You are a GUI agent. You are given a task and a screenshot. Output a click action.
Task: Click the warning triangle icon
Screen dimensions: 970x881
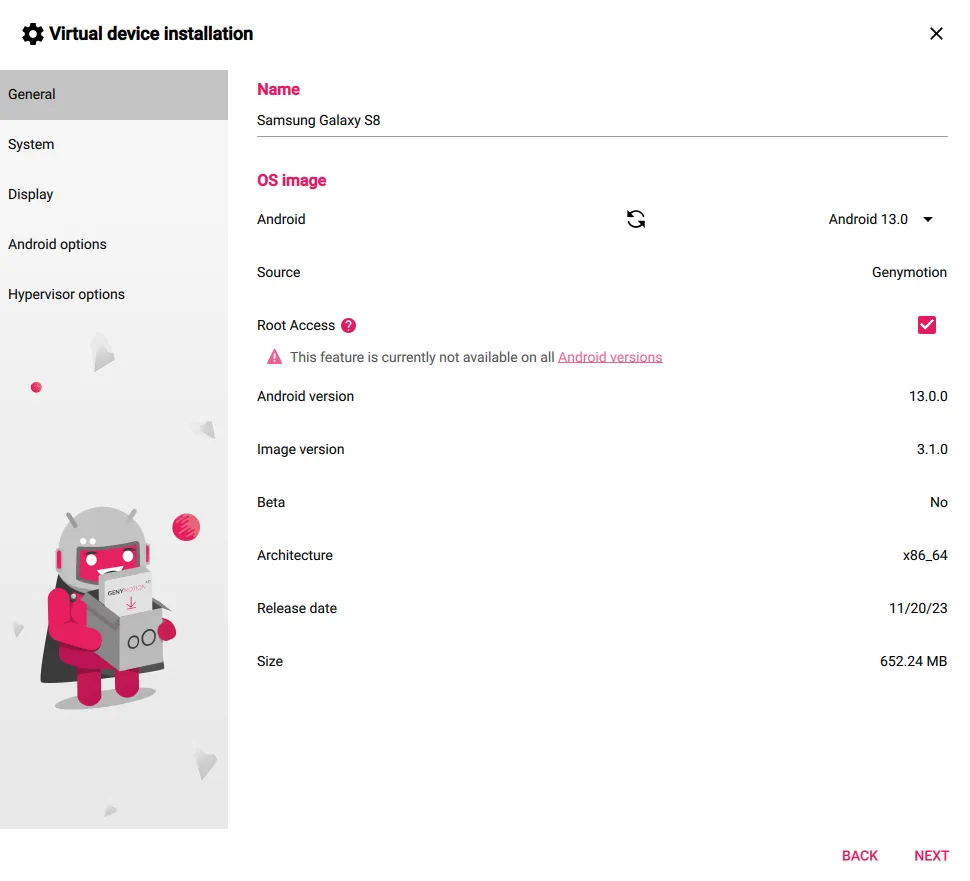tap(274, 357)
